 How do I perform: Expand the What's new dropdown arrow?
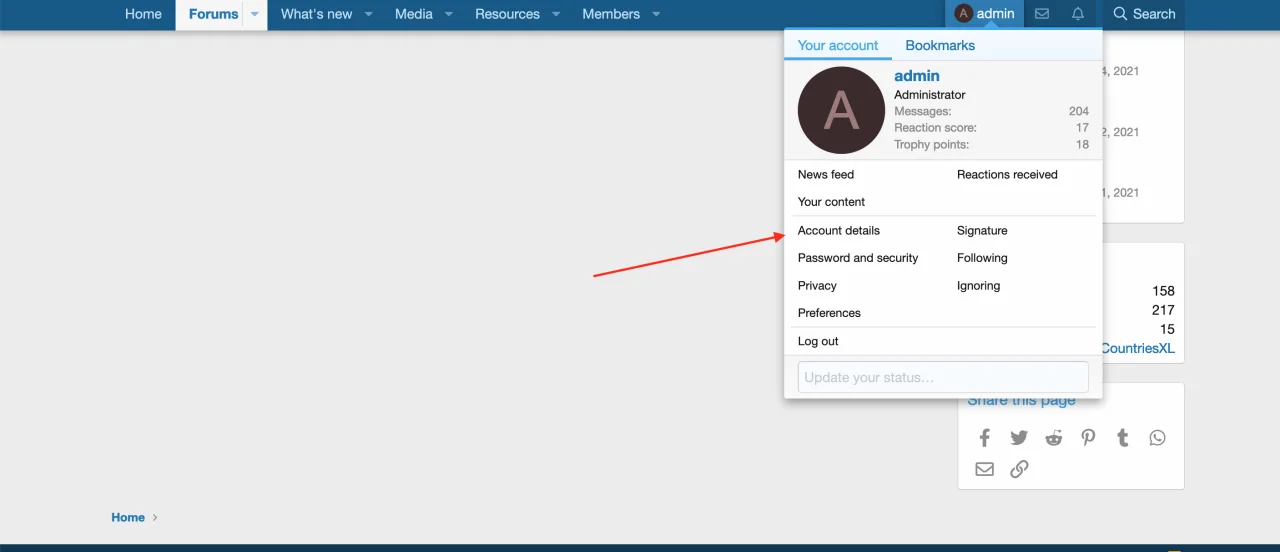(x=369, y=14)
